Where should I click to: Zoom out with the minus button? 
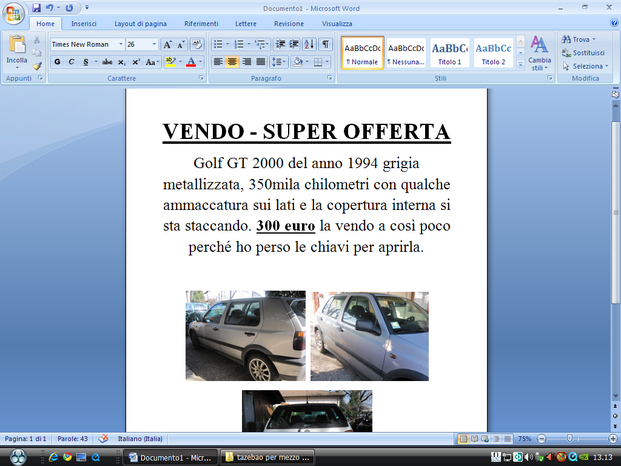(541, 439)
